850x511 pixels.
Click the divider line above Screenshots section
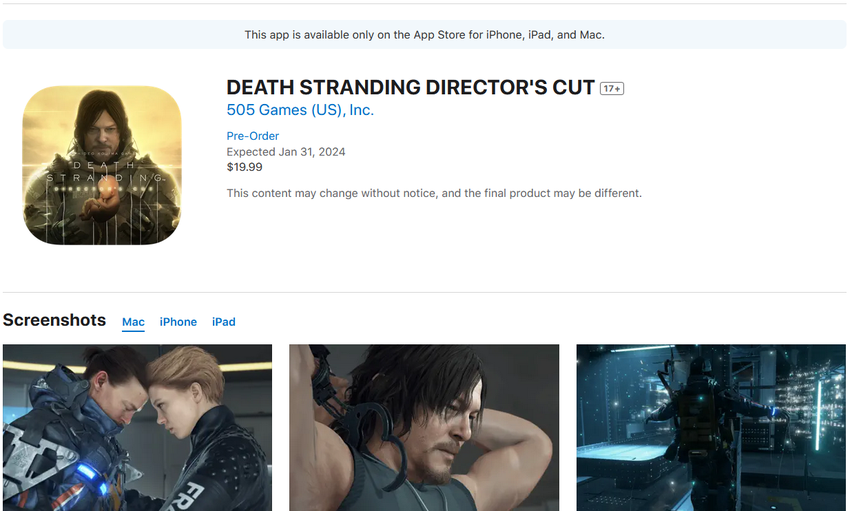click(424, 292)
